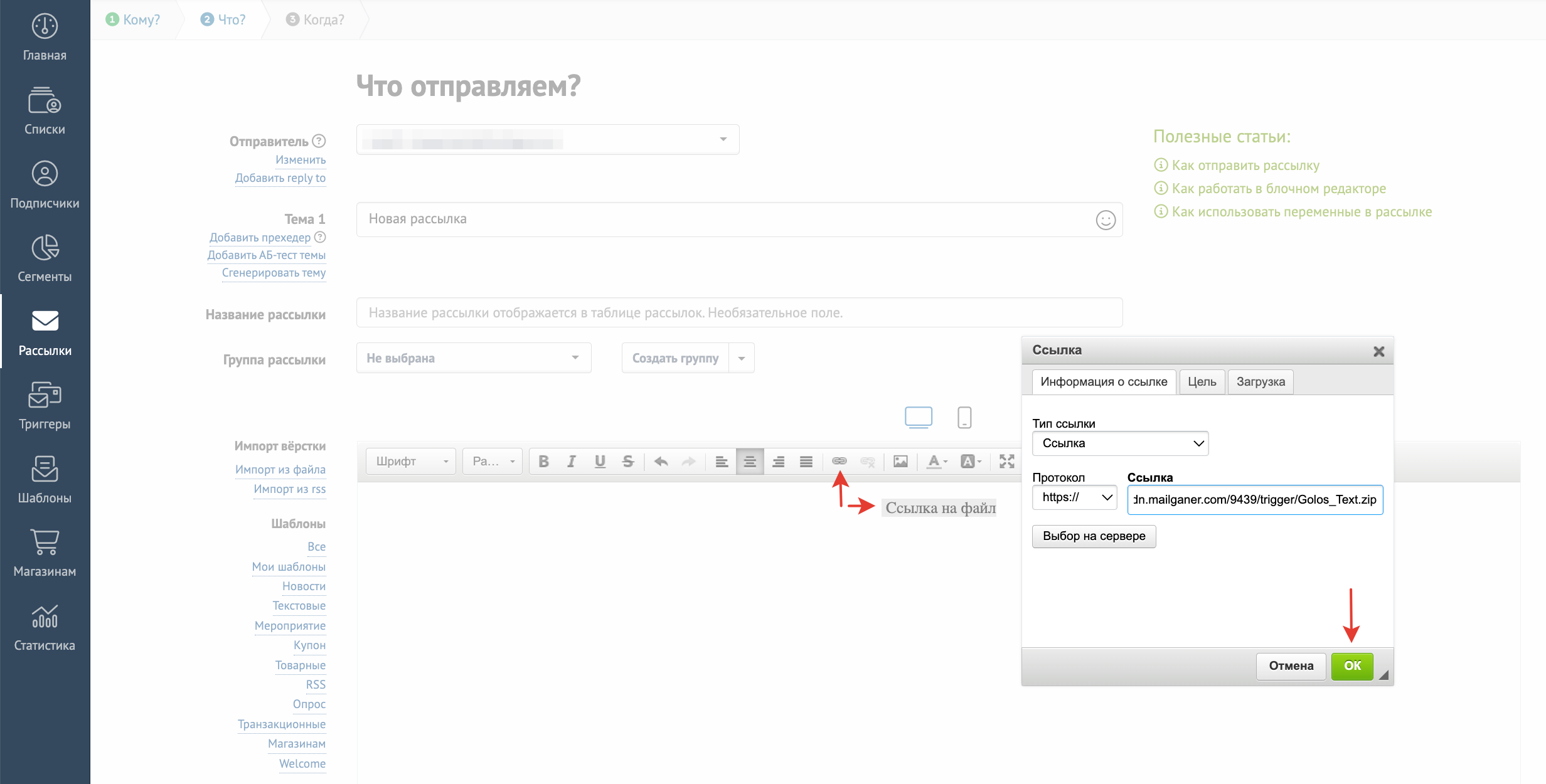
Task: Click Импорт из rss link
Action: (x=290, y=489)
